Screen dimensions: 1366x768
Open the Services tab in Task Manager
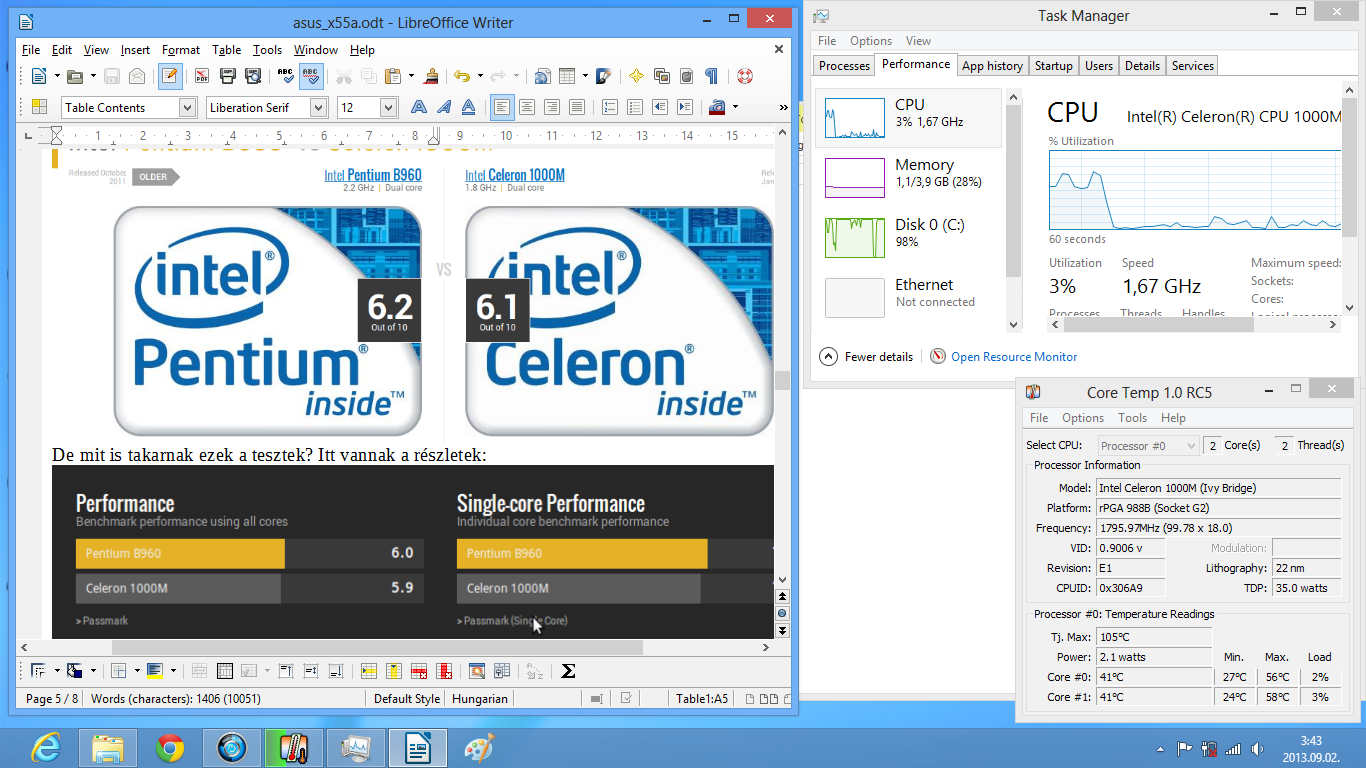(1192, 66)
